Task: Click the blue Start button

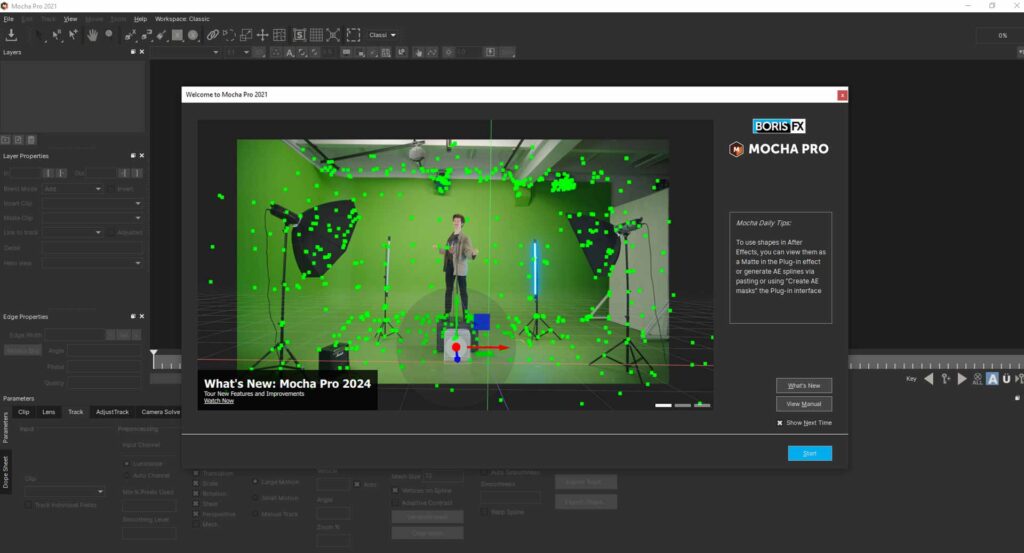Action: [x=810, y=453]
